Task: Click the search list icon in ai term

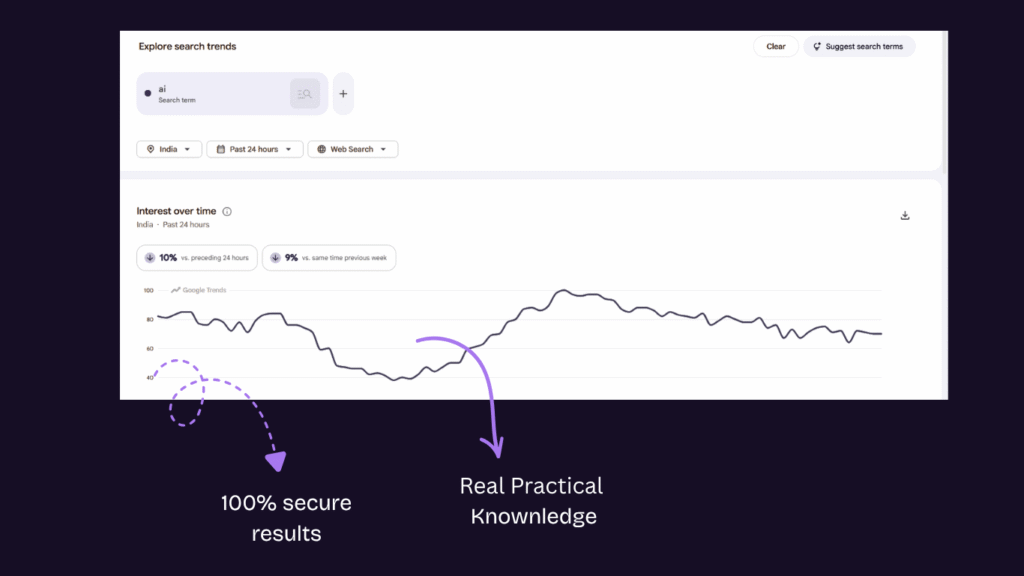Action: coord(305,94)
